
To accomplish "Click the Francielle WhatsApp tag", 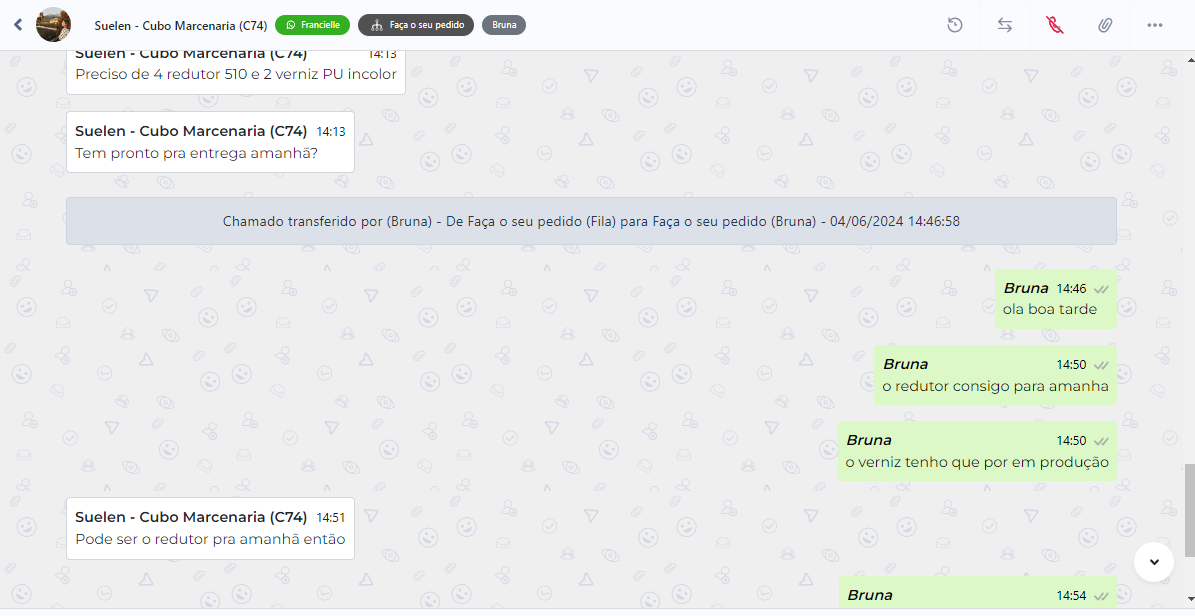I will coord(312,25).
